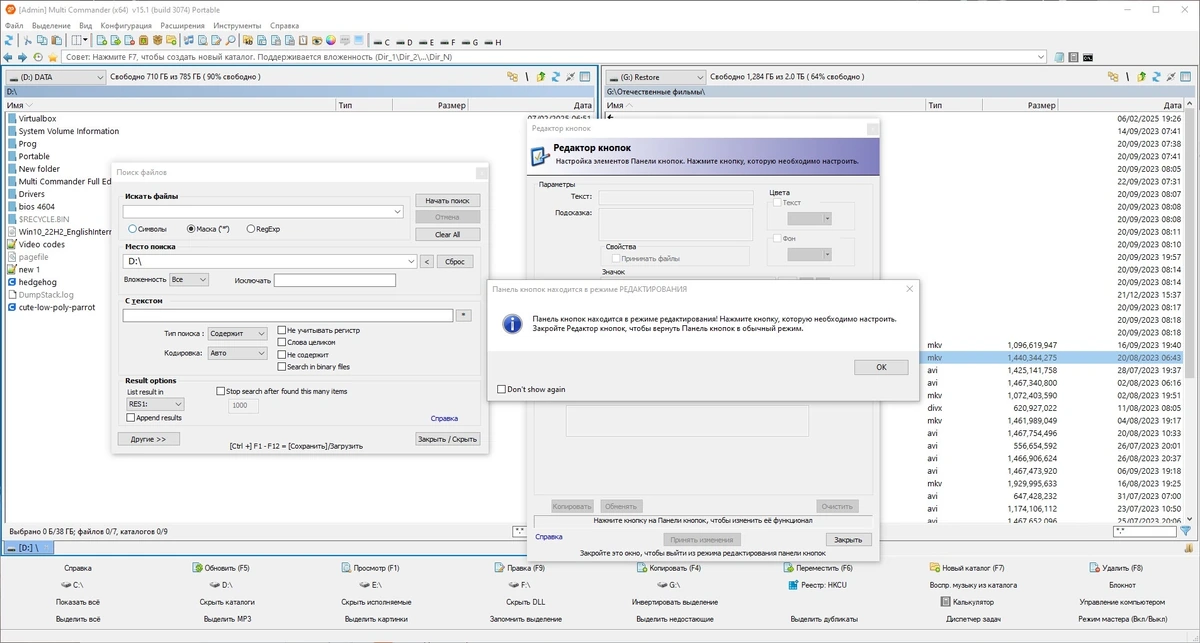Click the right panel folder tree icon

pos(1113,77)
